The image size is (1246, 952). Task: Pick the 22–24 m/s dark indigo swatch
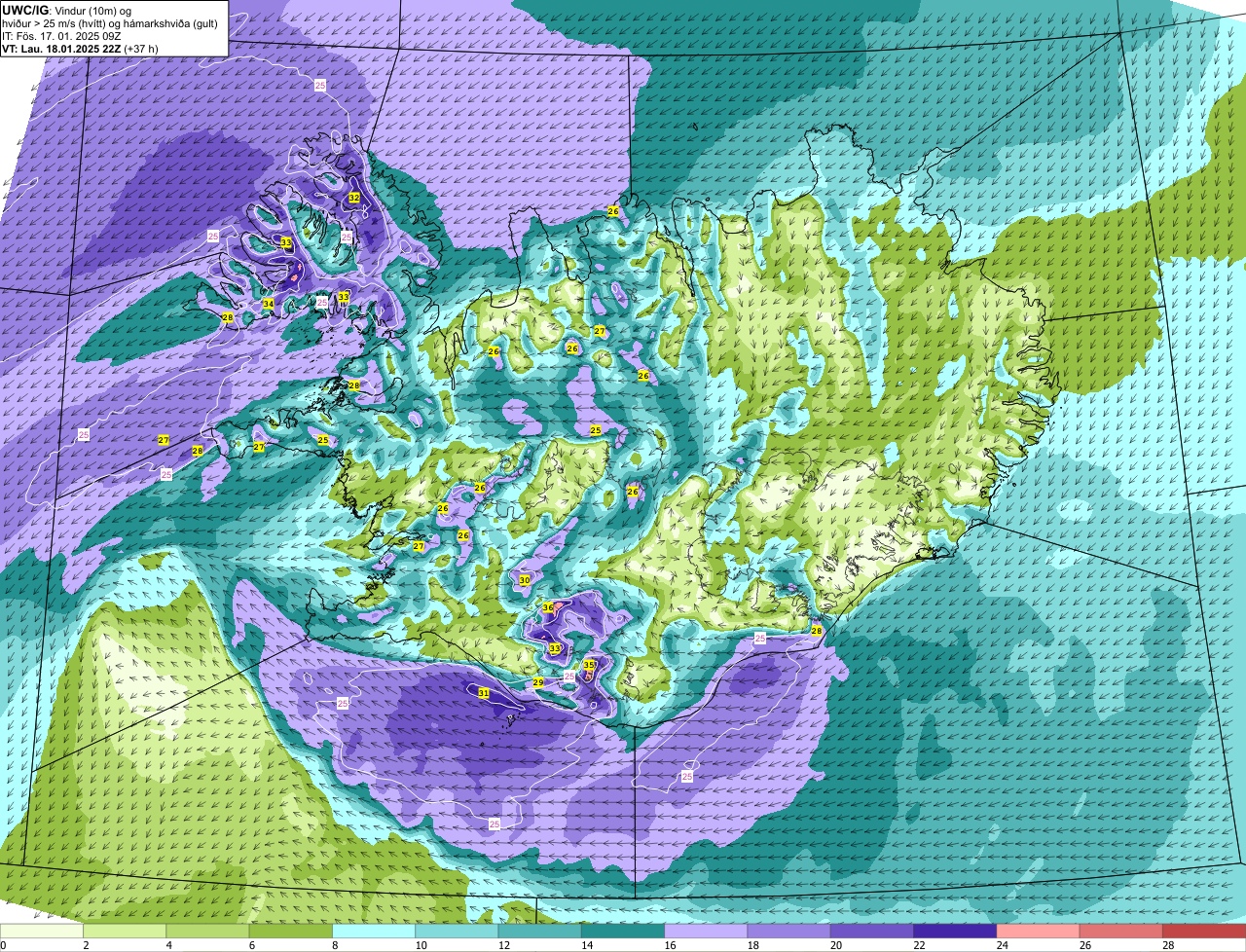pyautogui.click(x=955, y=932)
